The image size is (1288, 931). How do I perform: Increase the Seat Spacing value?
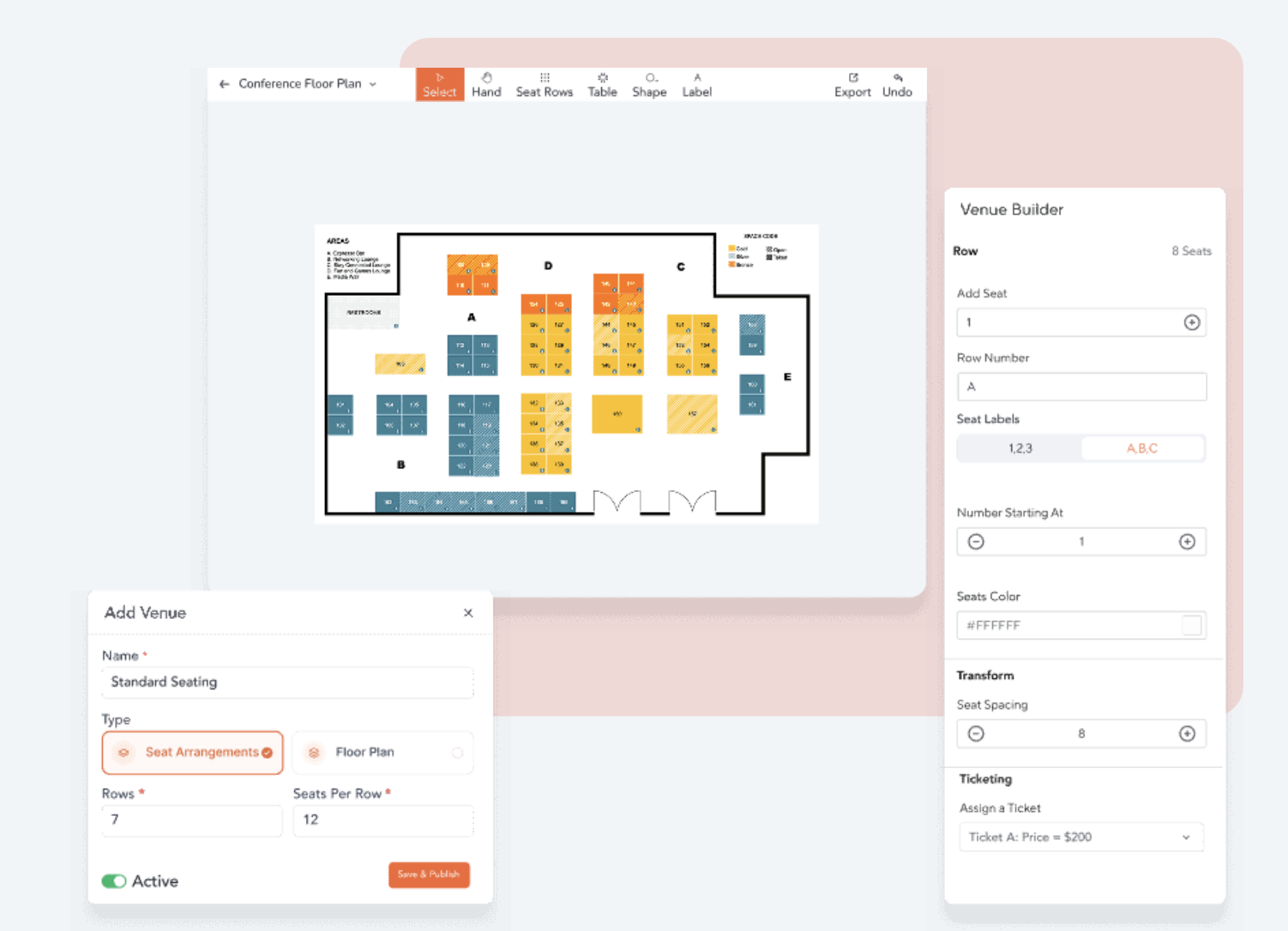pyautogui.click(x=1187, y=734)
